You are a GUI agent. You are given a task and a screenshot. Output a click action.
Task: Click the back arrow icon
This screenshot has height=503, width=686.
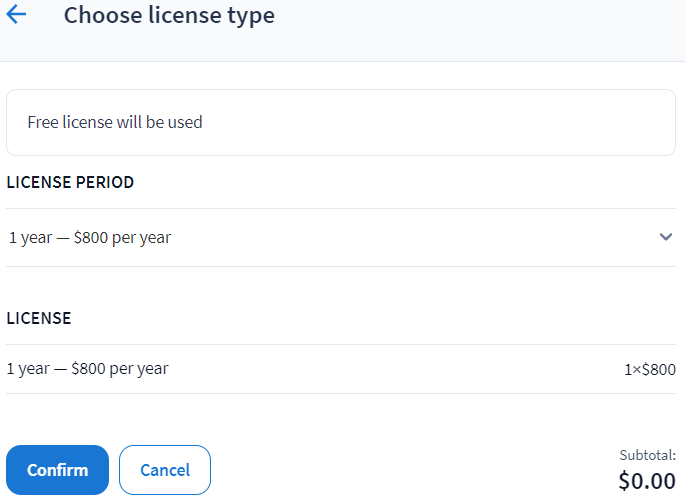(x=16, y=16)
